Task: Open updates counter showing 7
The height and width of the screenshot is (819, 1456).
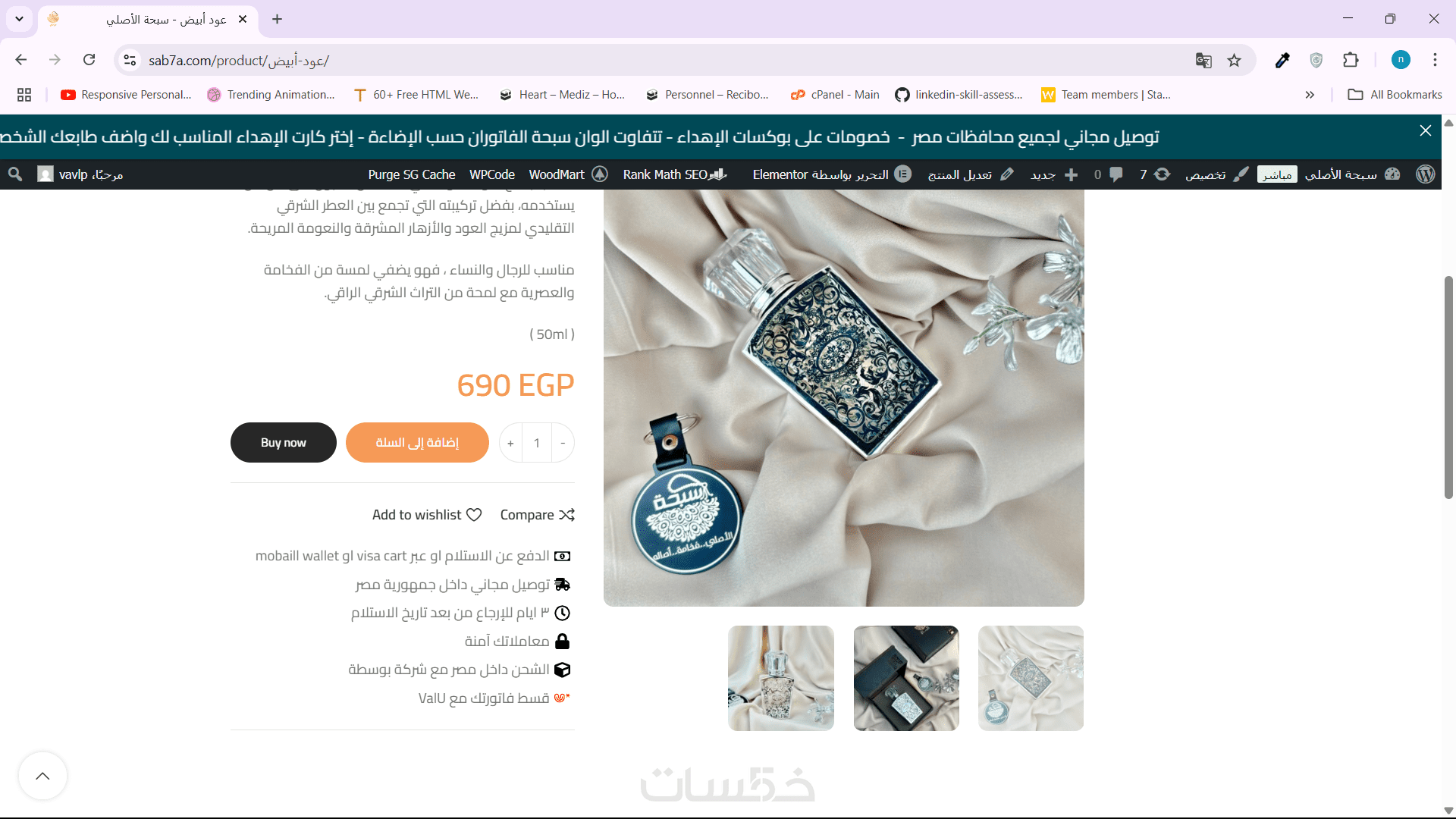Action: tap(1154, 174)
